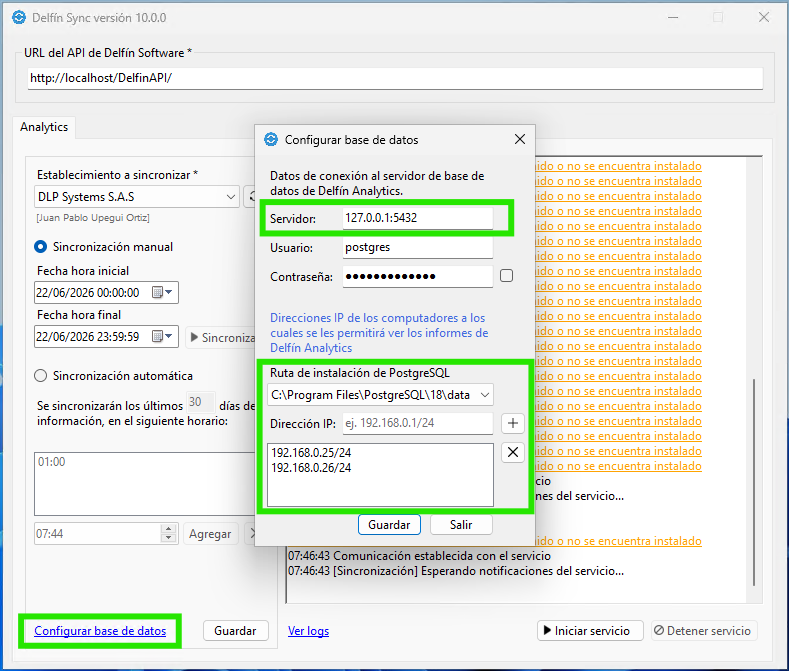The image size is (789, 671).
Task: Click the Usuario input field
Action: [x=418, y=248]
